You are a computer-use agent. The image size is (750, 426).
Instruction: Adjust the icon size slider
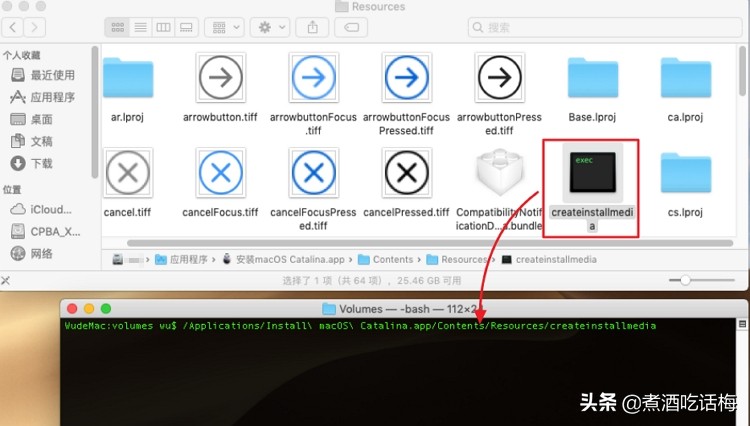tap(685, 280)
